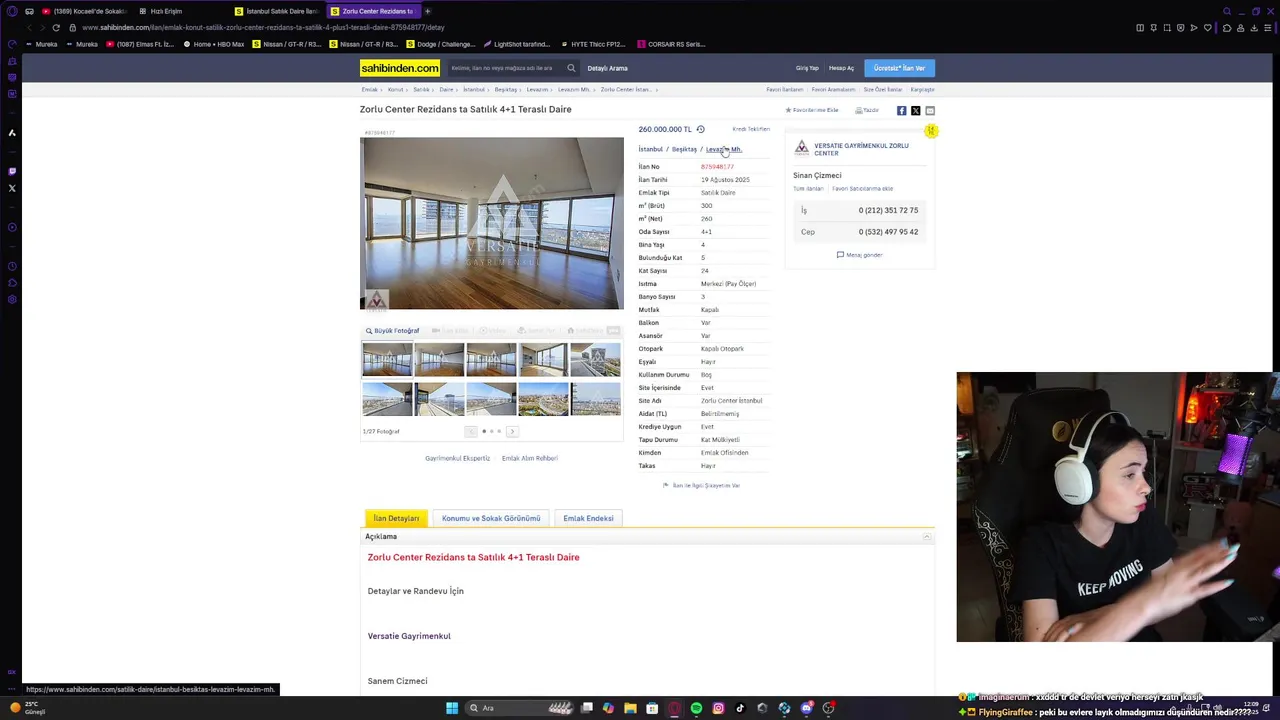Click Favorilerime Ekle link
This screenshot has height=720, width=1280.
pos(812,110)
